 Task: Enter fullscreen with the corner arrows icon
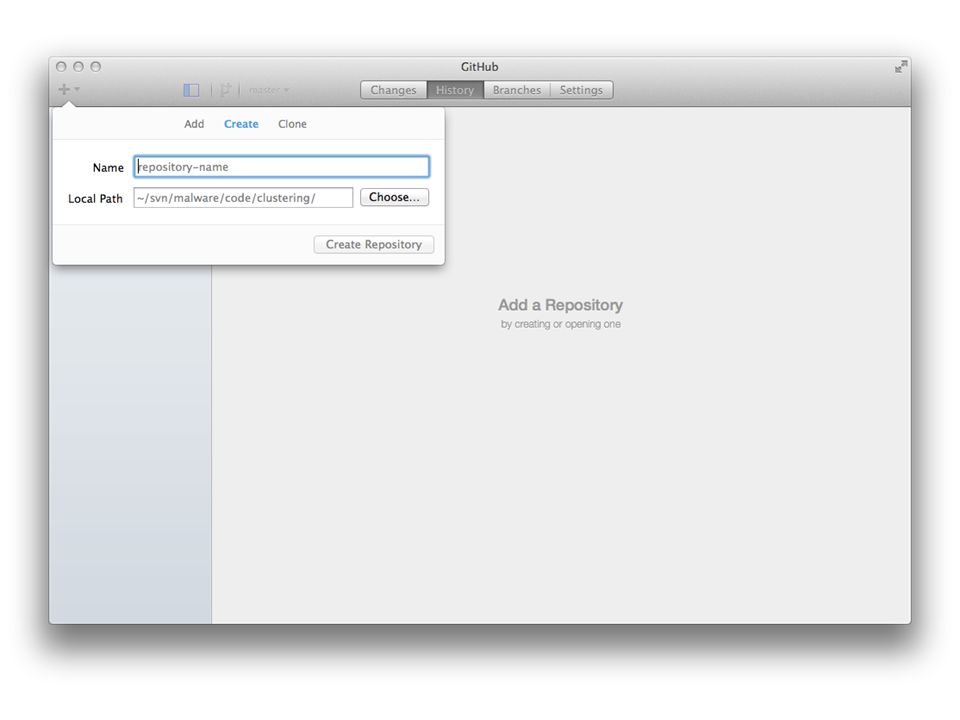(x=901, y=67)
